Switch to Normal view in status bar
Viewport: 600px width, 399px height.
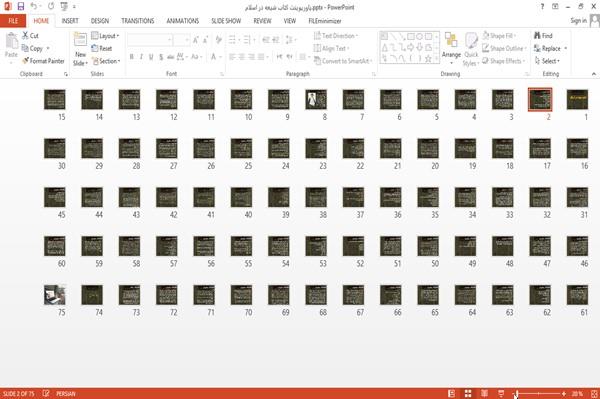[452, 393]
